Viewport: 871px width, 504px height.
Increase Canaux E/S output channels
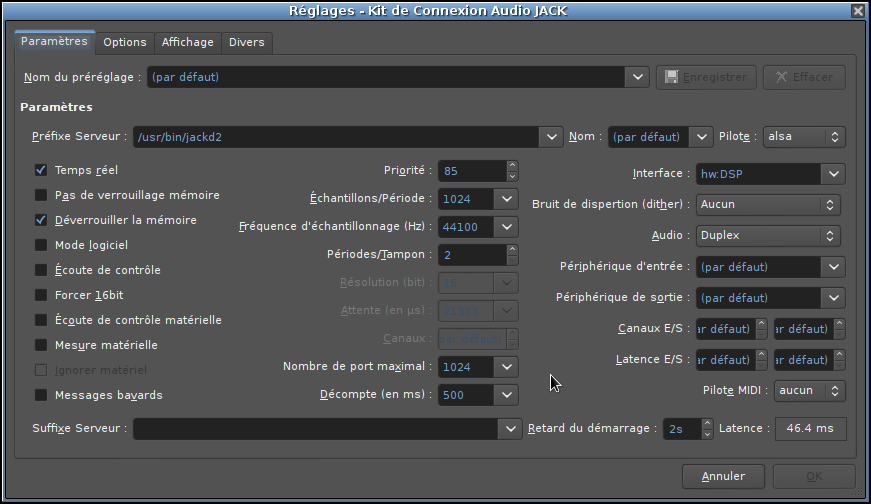point(839,323)
